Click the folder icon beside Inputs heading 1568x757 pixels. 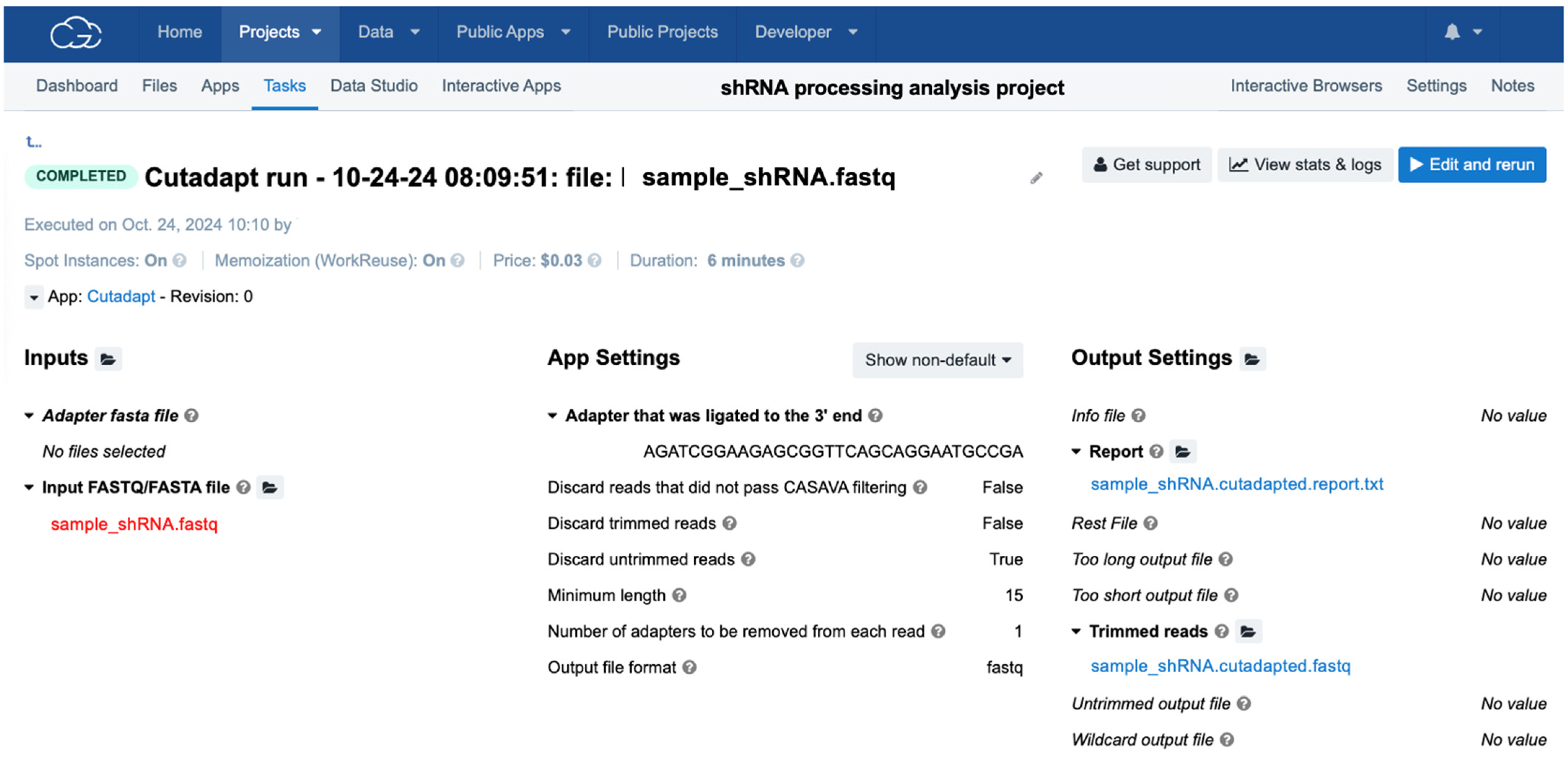(x=108, y=360)
